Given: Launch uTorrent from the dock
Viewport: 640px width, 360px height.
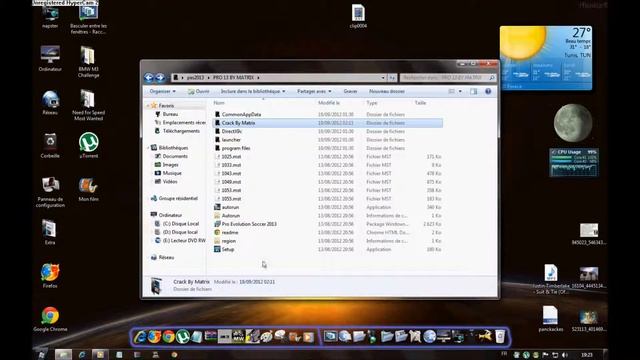Looking at the screenshot, I should point(182,337).
